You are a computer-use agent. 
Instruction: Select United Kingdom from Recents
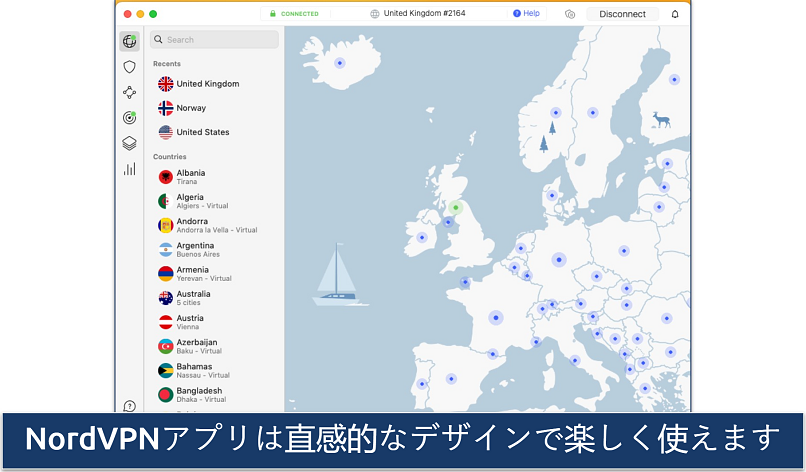207,84
